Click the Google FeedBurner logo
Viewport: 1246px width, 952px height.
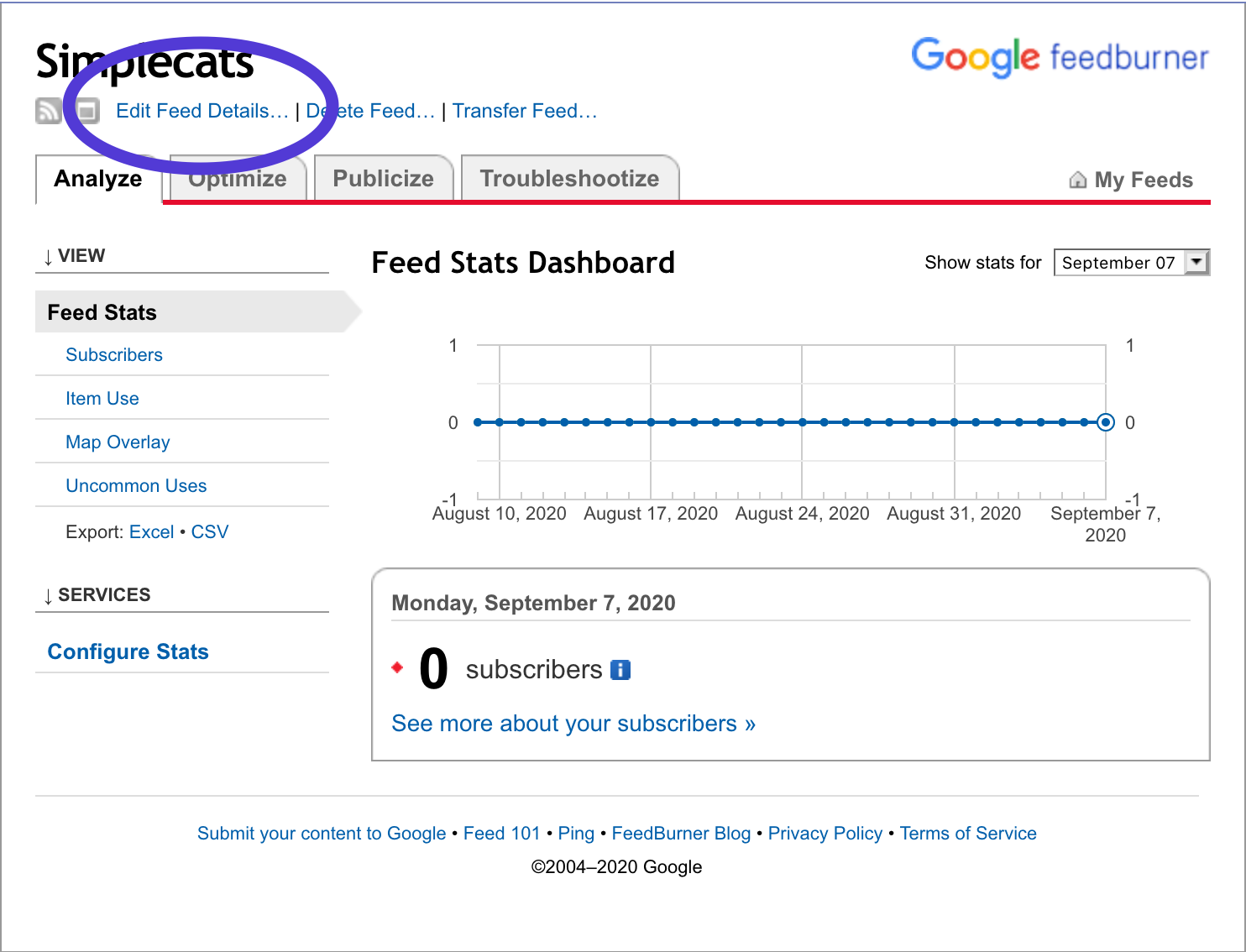[1060, 57]
